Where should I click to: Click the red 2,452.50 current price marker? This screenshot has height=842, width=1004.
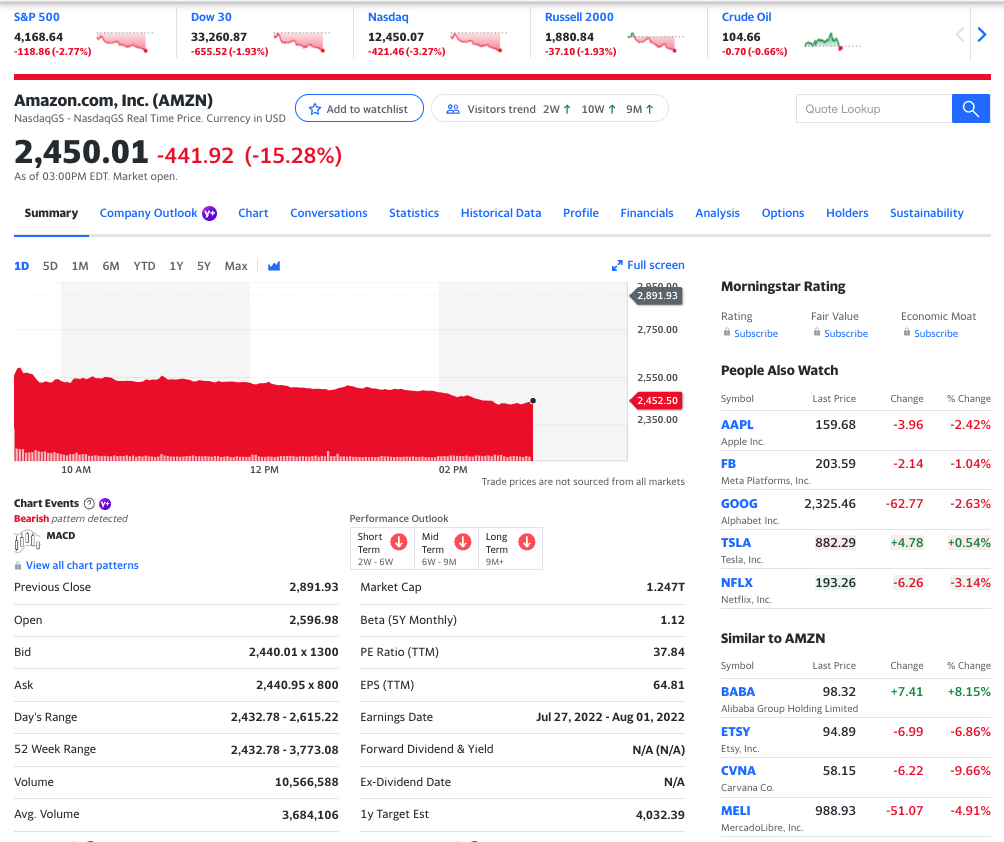coord(657,400)
